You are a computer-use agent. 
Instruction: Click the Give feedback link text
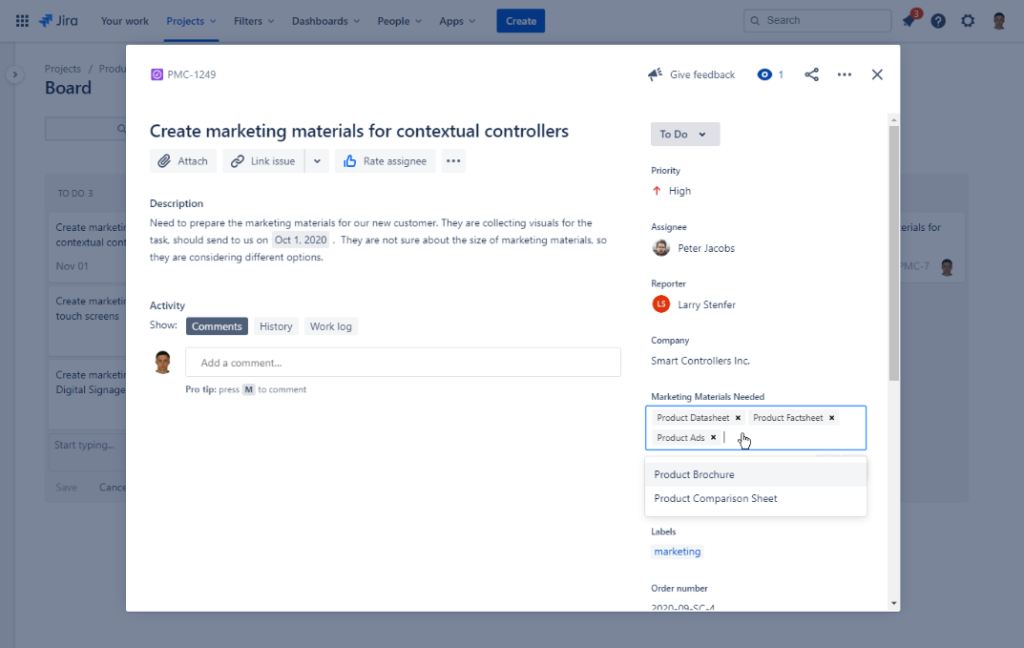click(702, 74)
